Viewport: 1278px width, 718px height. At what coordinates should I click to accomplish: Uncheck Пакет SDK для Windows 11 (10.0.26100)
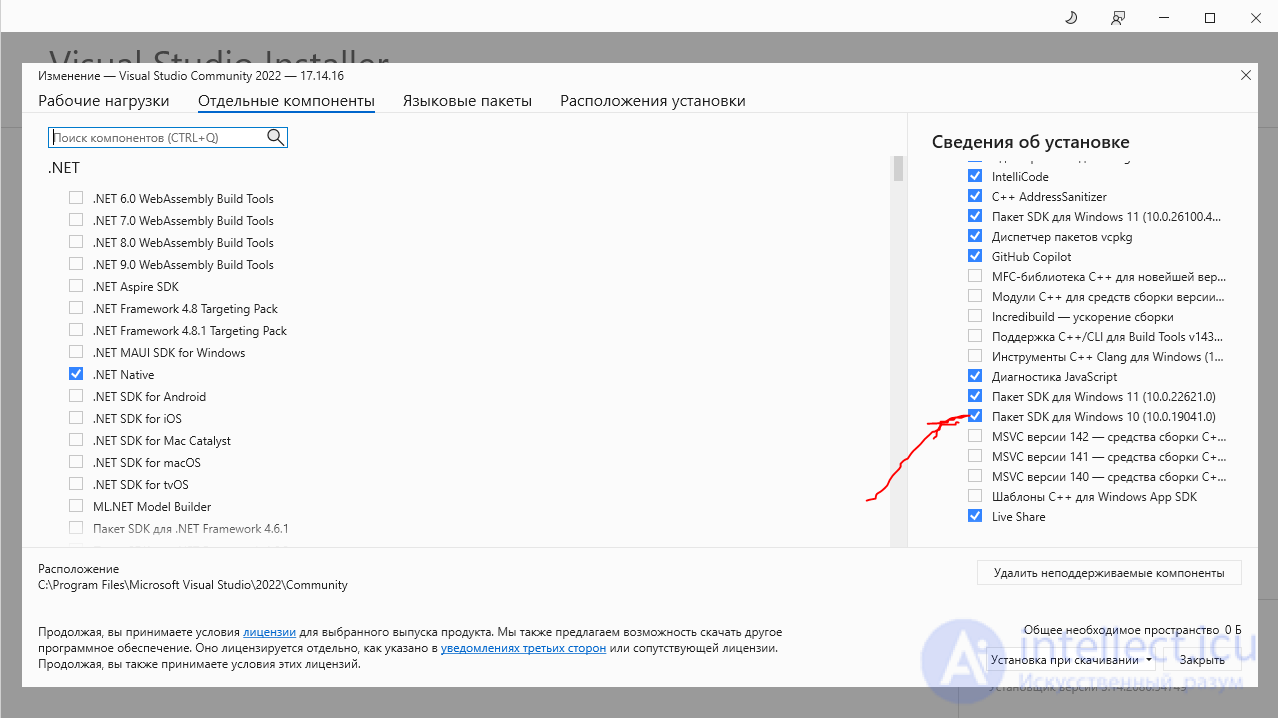coord(975,216)
